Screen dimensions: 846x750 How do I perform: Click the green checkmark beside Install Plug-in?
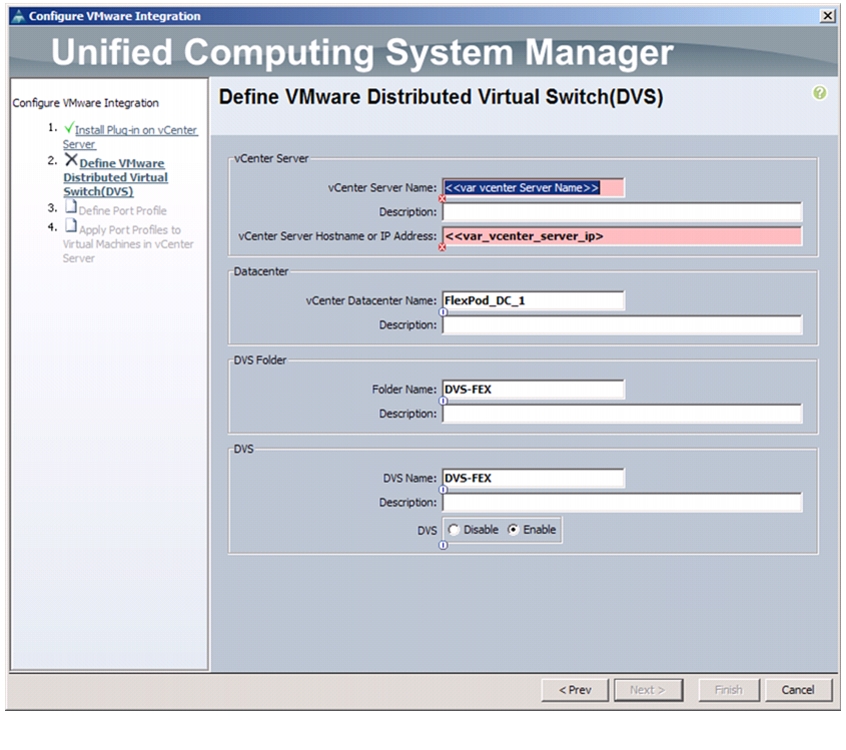coord(69,128)
